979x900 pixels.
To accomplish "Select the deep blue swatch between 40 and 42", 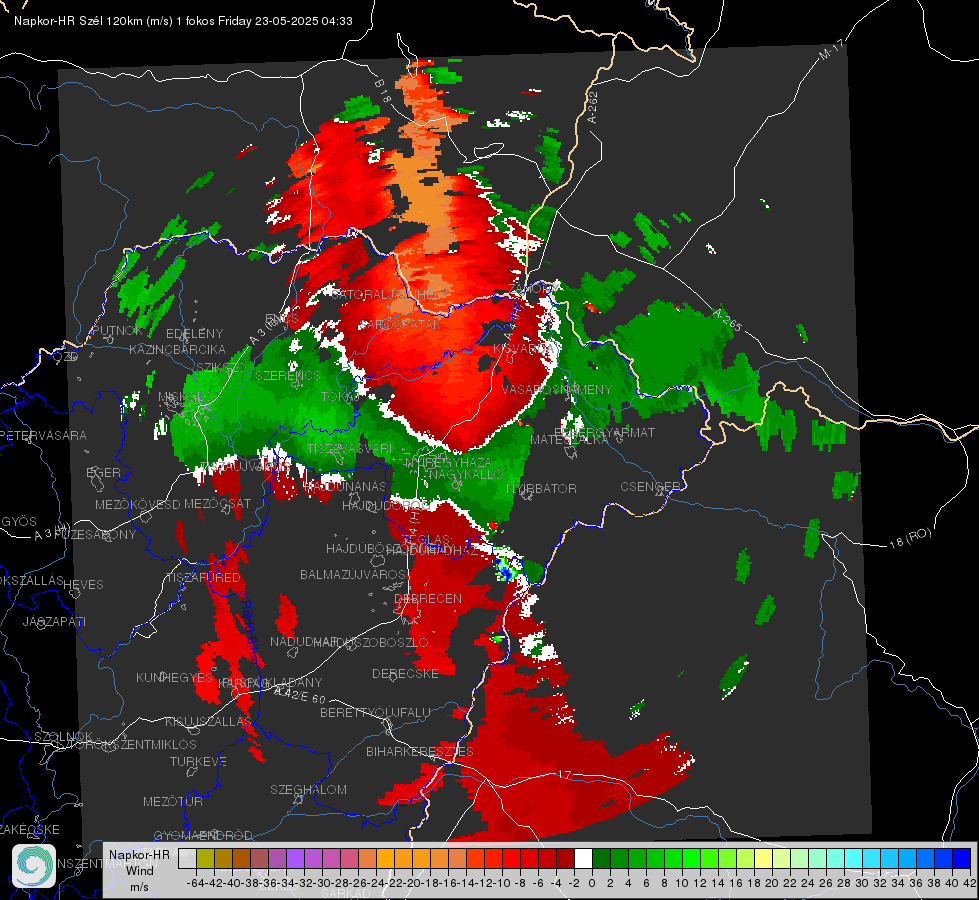I will (x=962, y=858).
